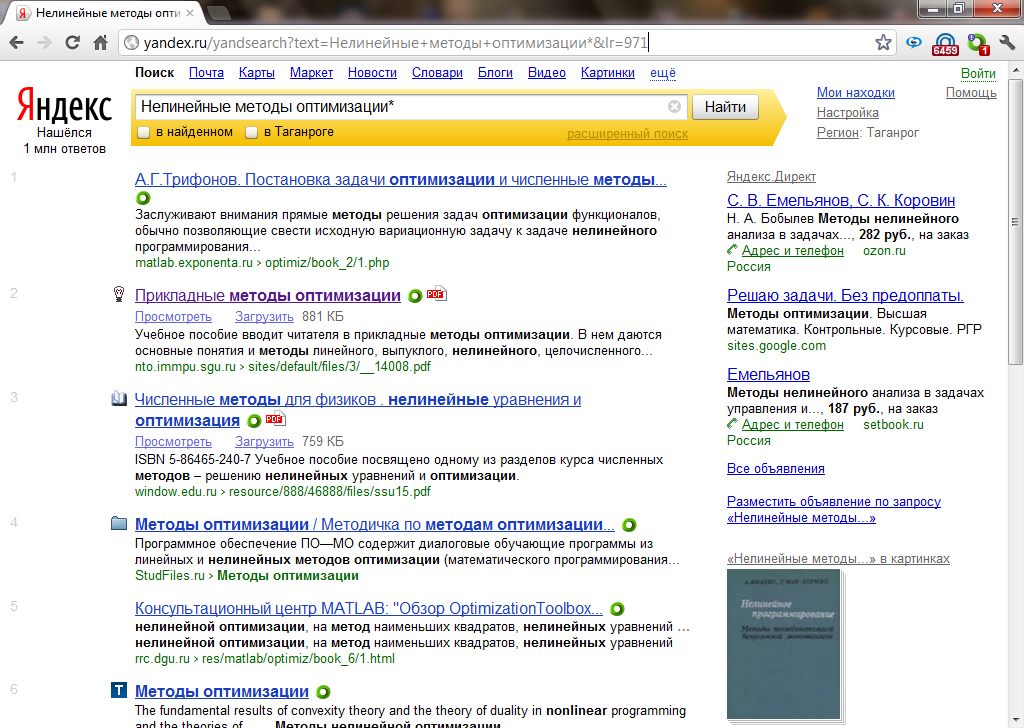Click Войти to sign in
The image size is (1024, 728).
pos(978,74)
